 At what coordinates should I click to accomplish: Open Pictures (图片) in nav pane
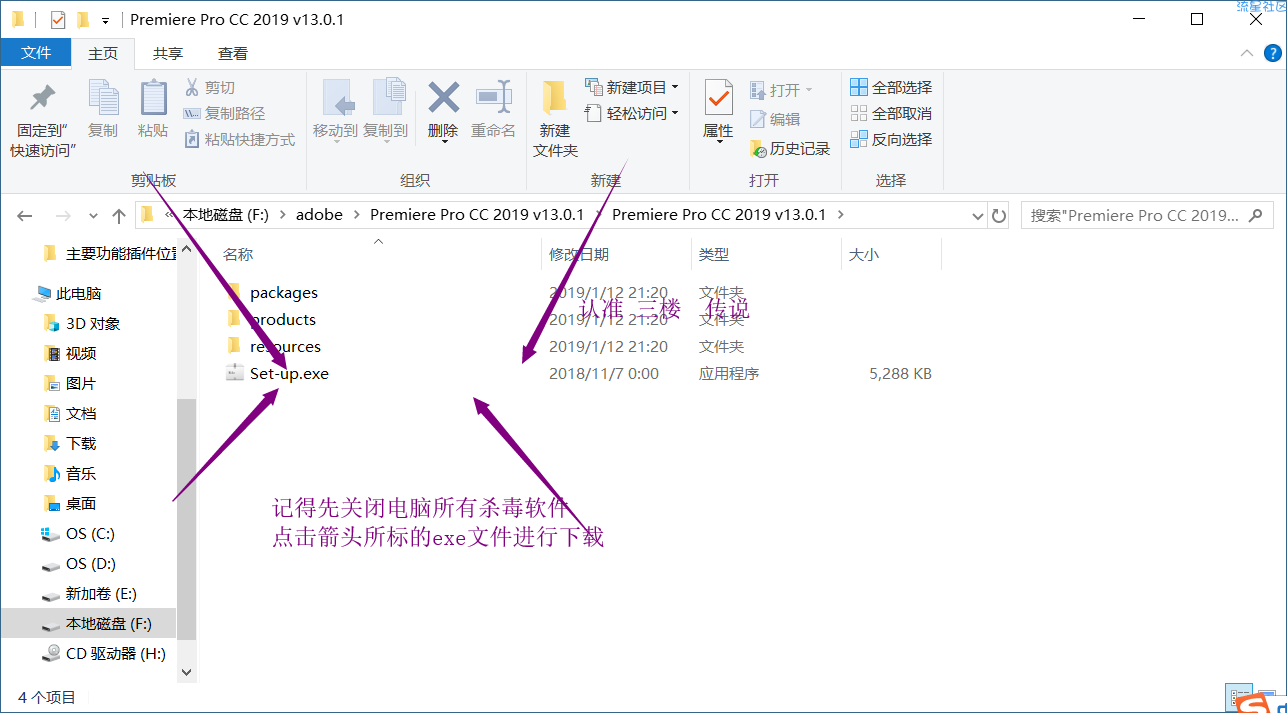[71, 384]
